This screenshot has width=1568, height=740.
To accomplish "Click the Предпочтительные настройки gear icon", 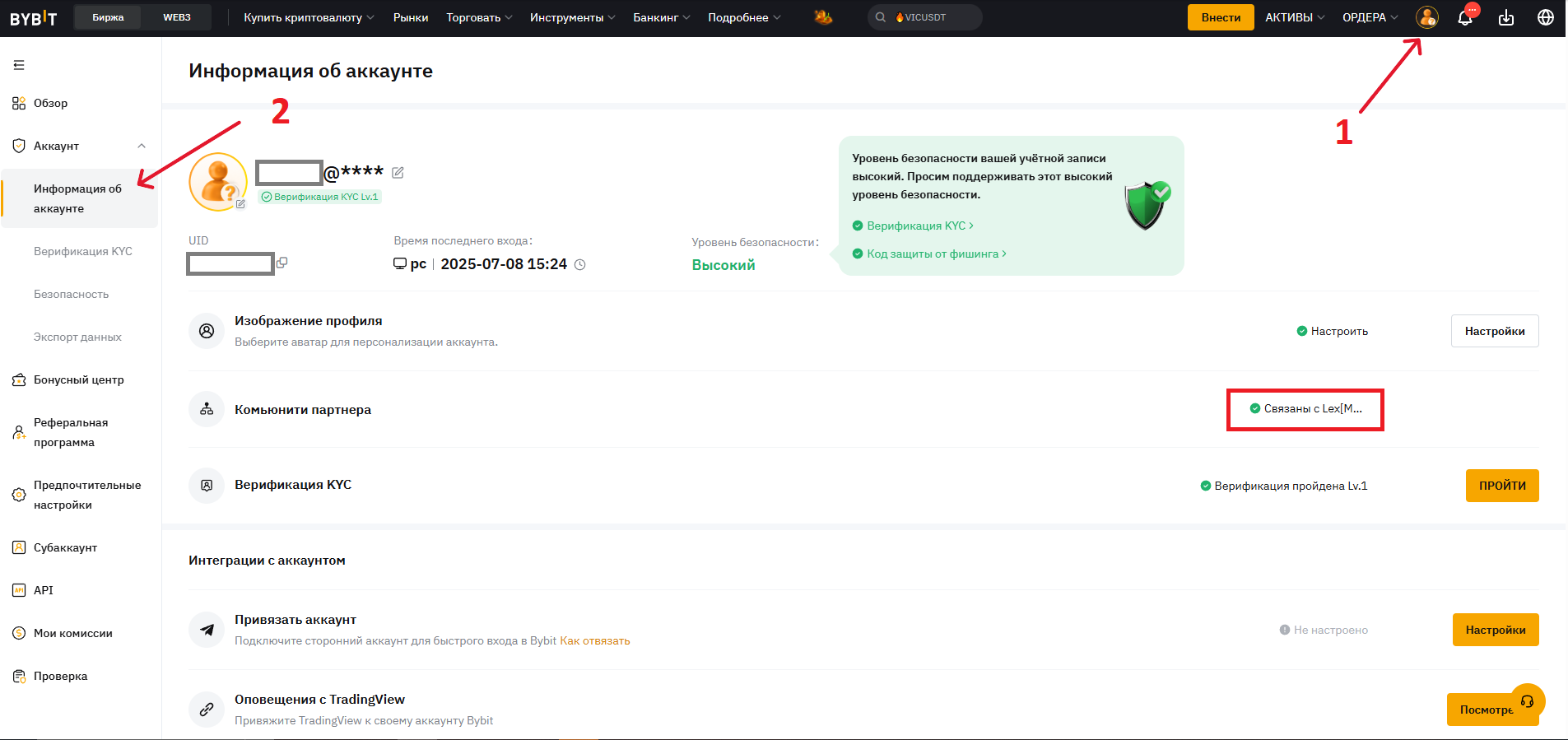I will 19,495.
